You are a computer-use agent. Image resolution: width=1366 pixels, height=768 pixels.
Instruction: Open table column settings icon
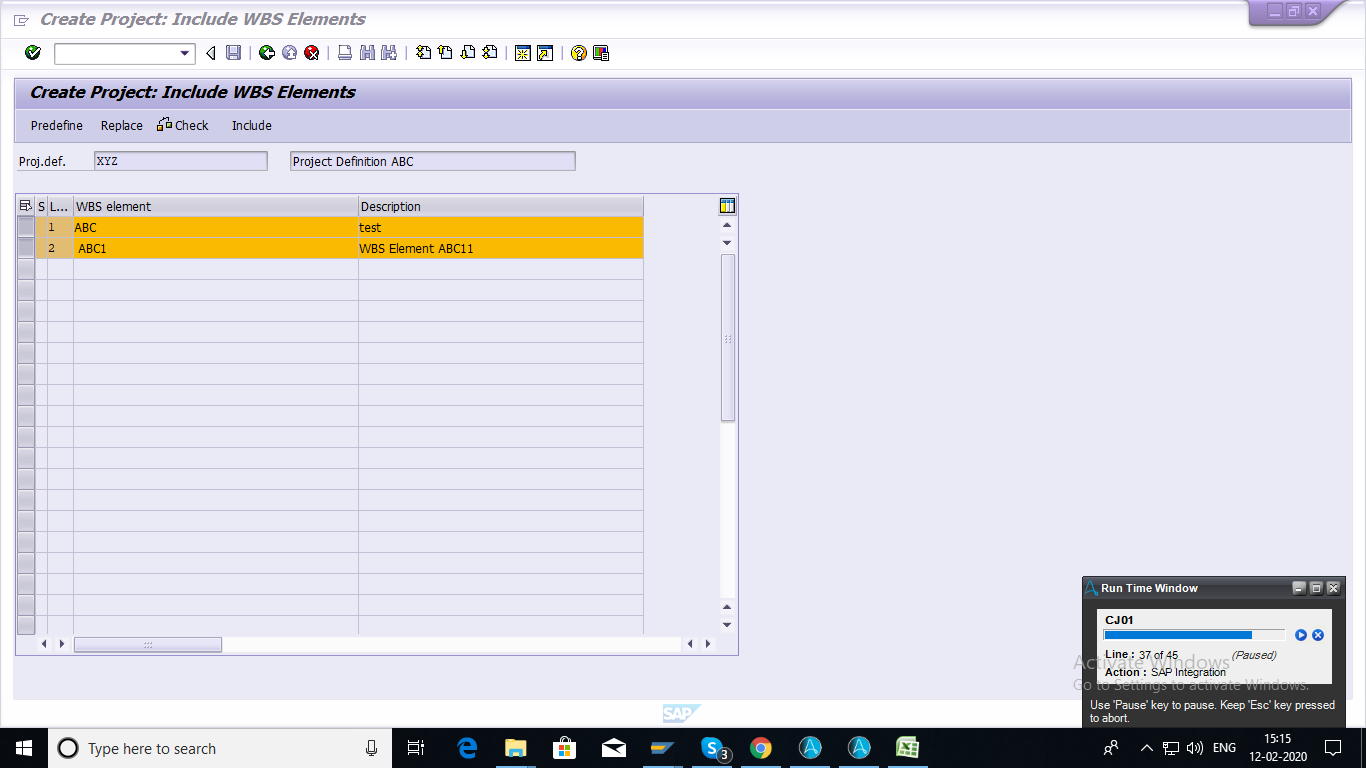[x=727, y=206]
